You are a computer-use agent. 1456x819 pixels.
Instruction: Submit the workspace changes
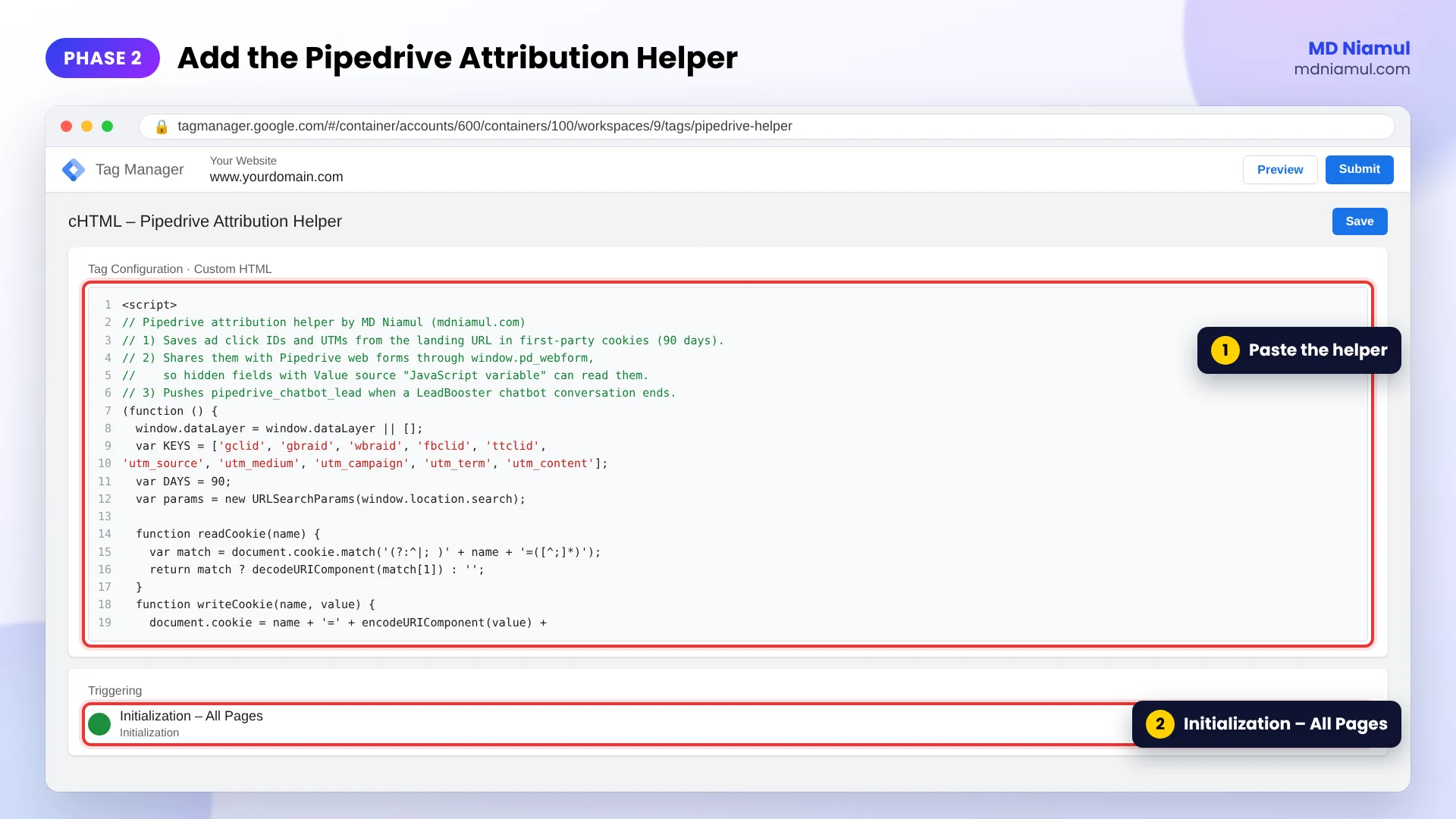click(x=1359, y=170)
